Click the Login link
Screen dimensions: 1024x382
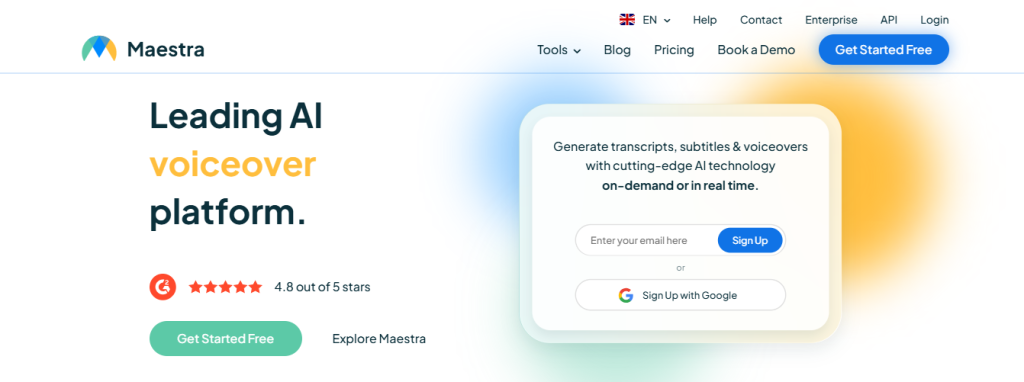(x=935, y=20)
